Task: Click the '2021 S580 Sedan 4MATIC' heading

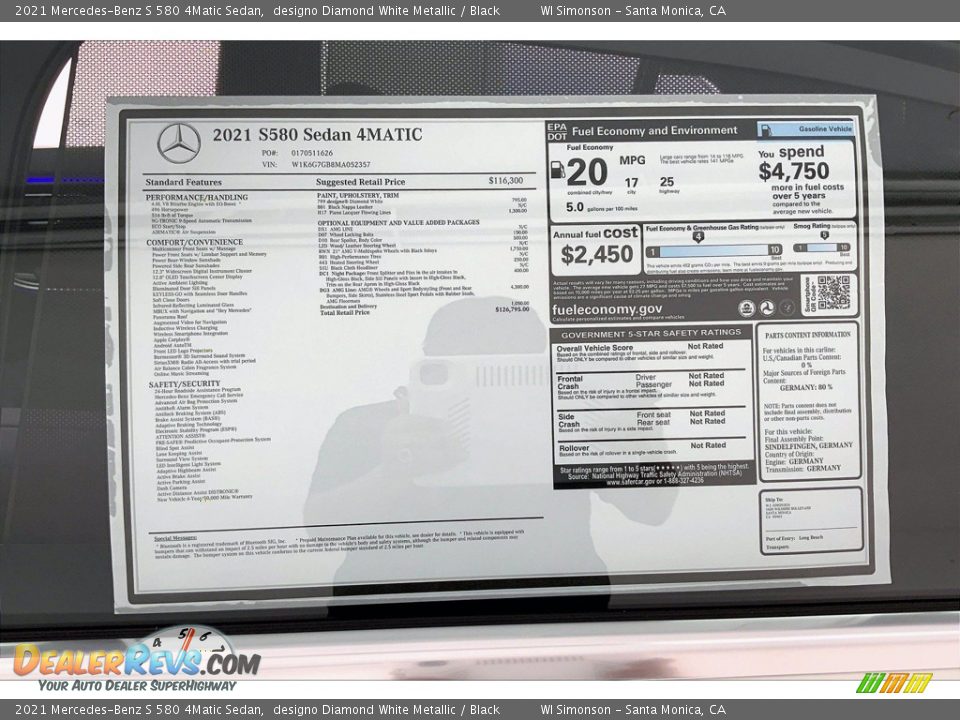Action: (x=317, y=135)
